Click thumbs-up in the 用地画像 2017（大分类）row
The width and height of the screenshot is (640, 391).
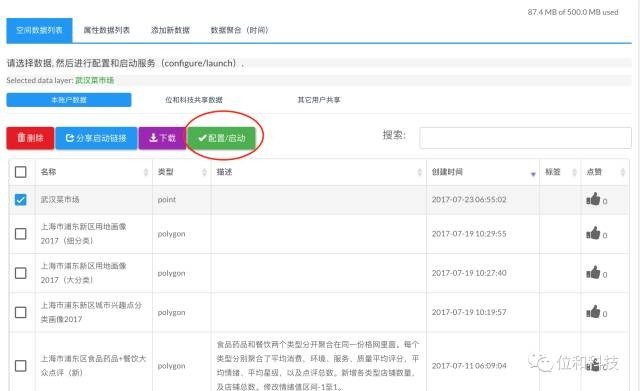(x=593, y=272)
